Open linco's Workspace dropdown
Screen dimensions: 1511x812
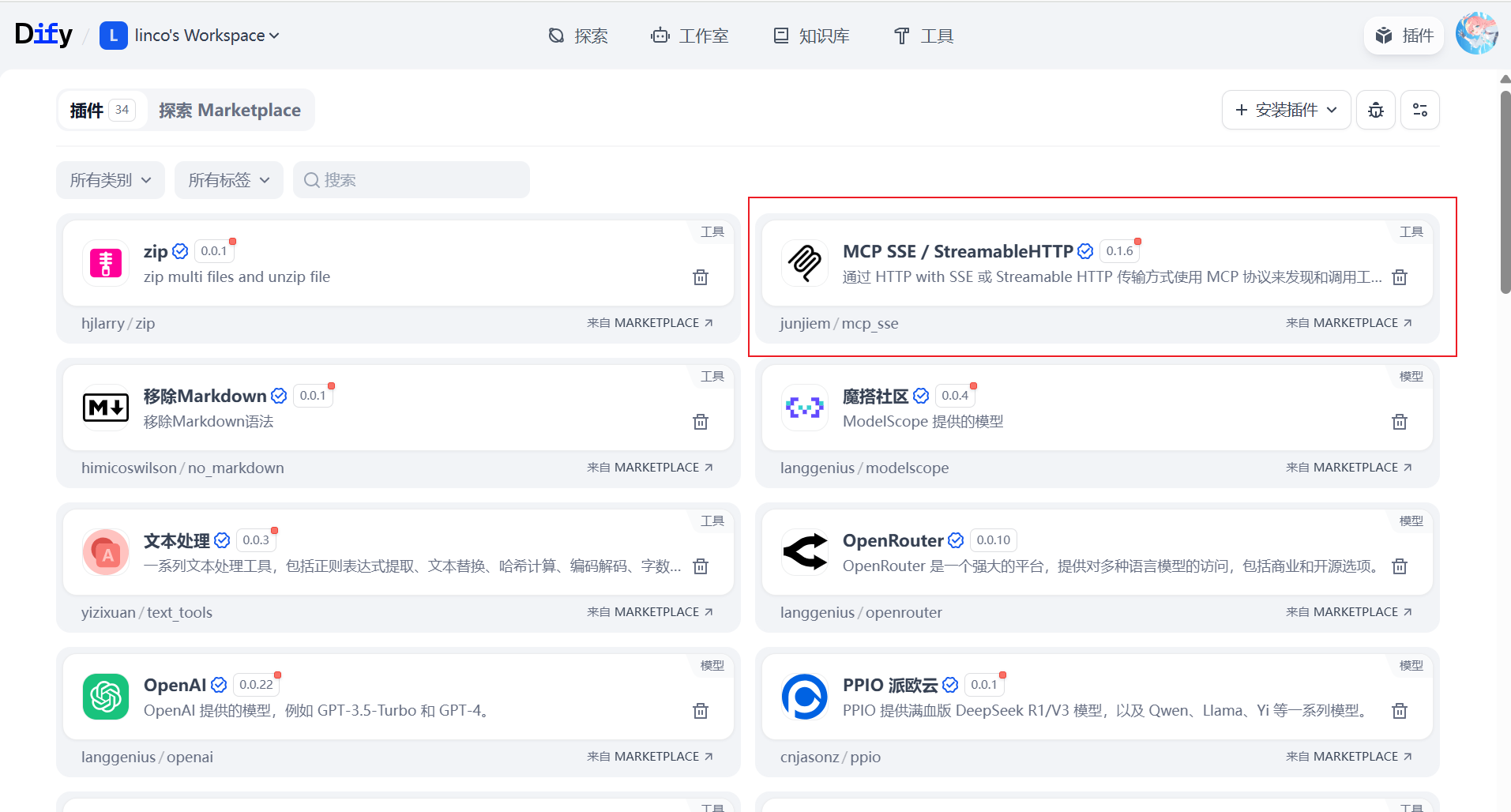(x=190, y=36)
